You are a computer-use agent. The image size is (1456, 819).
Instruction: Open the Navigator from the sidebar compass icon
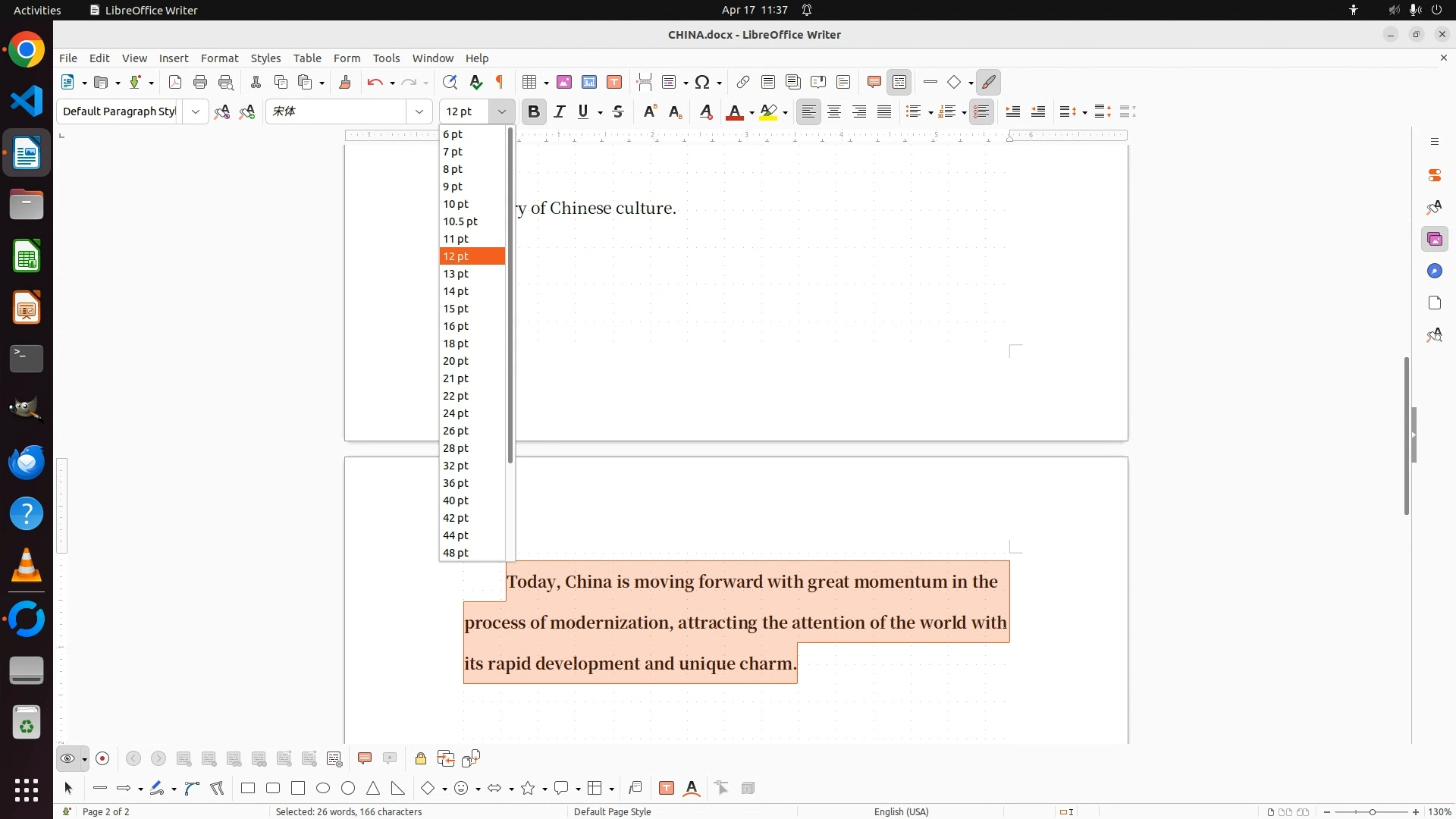coord(1434,271)
